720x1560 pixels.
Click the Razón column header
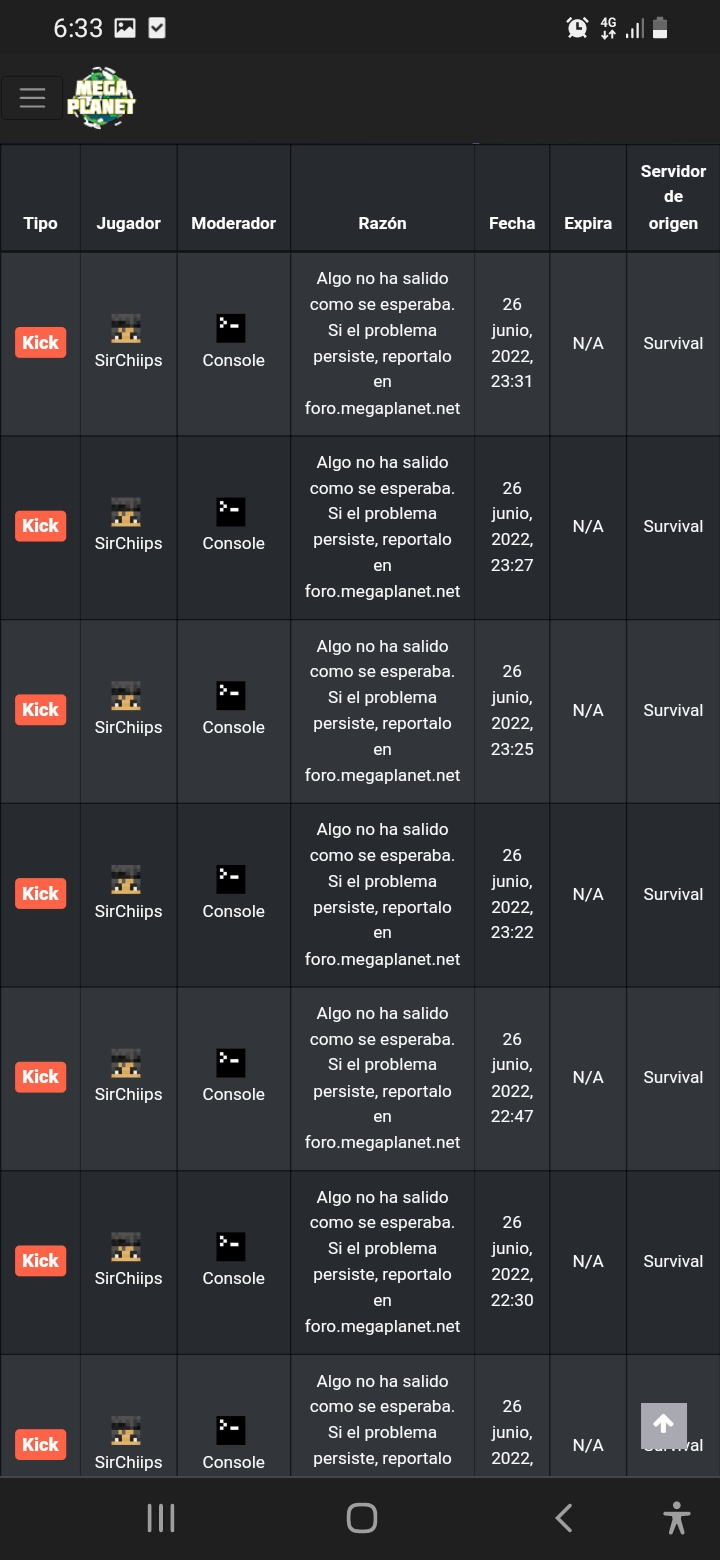[x=382, y=223]
